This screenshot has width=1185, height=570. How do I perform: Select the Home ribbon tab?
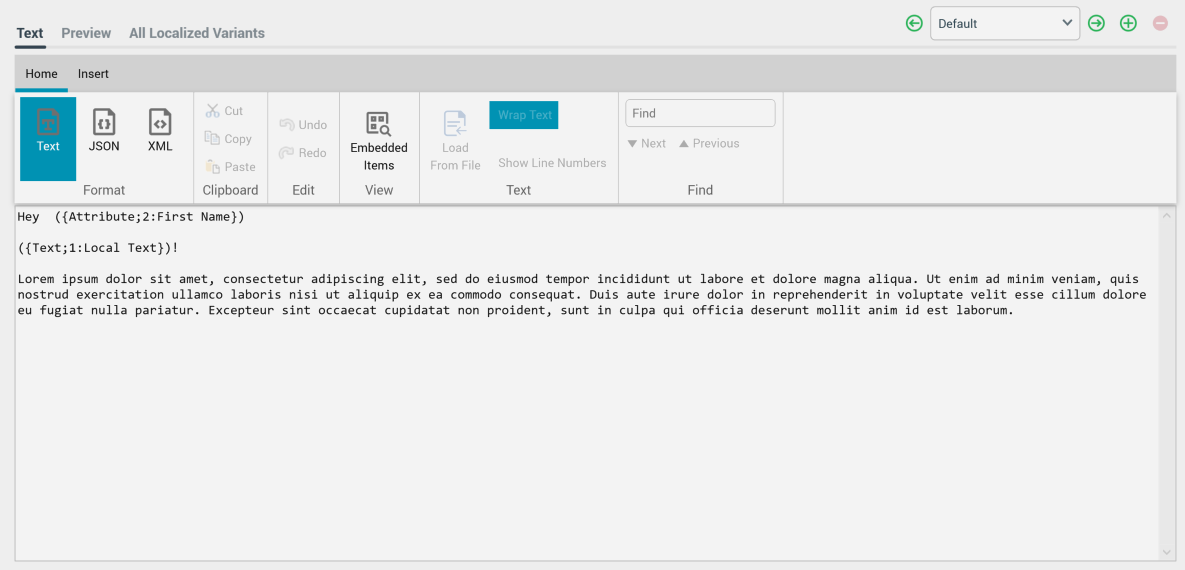point(41,74)
